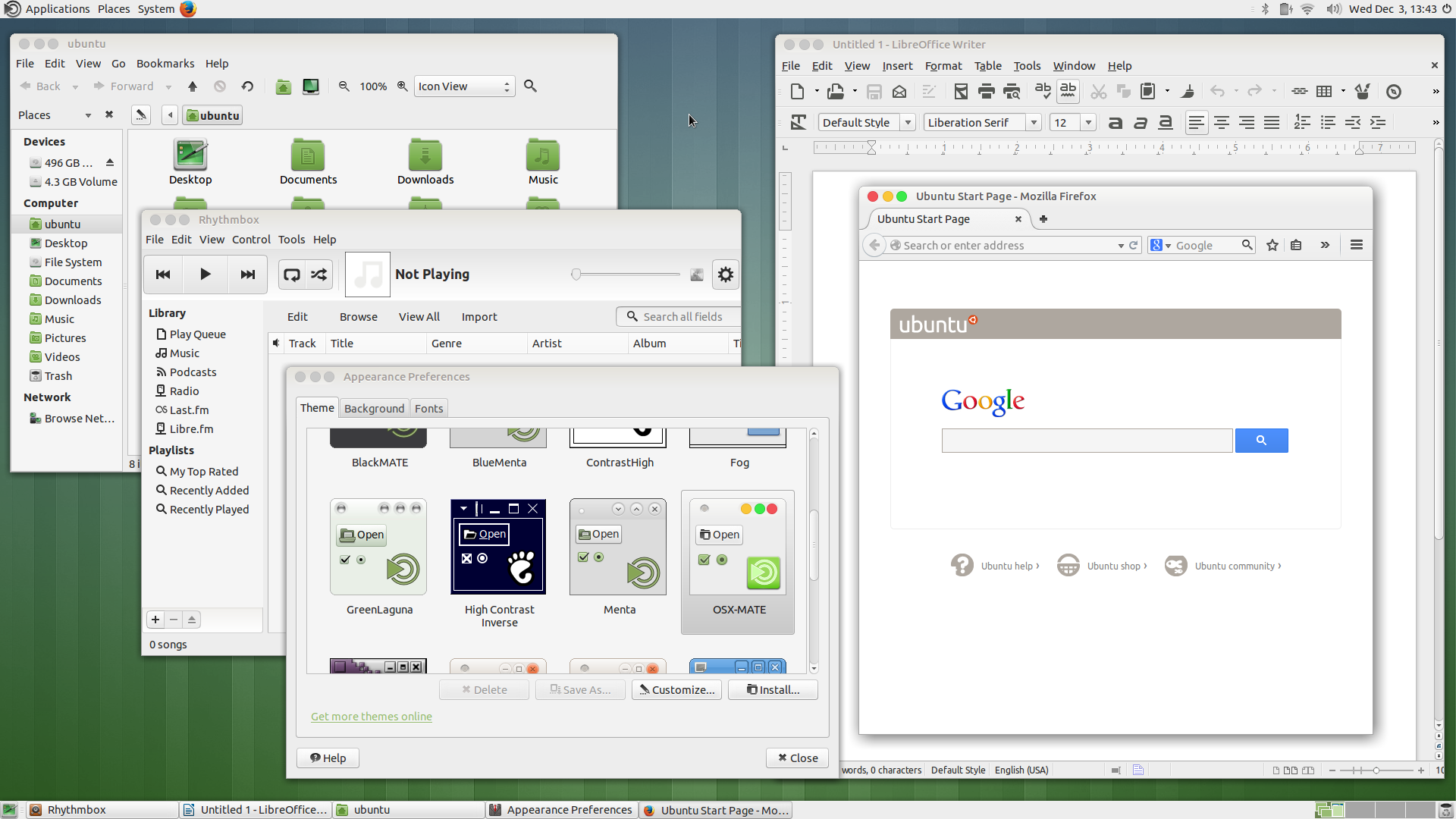Click the Insert Table icon in LibreOffice toolbar

click(x=1323, y=91)
